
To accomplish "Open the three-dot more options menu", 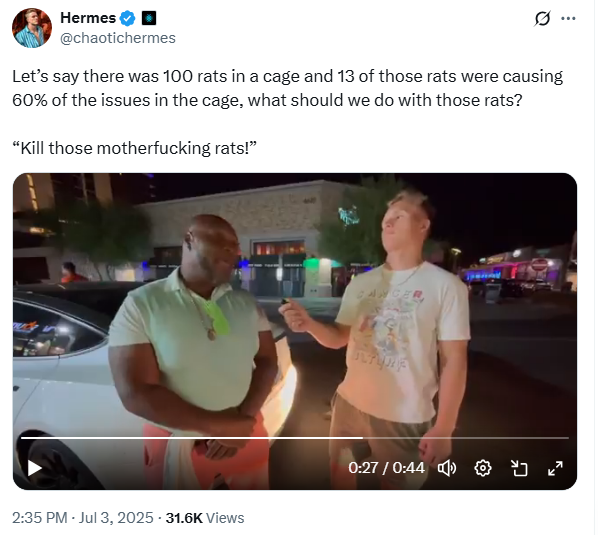I will click(568, 18).
